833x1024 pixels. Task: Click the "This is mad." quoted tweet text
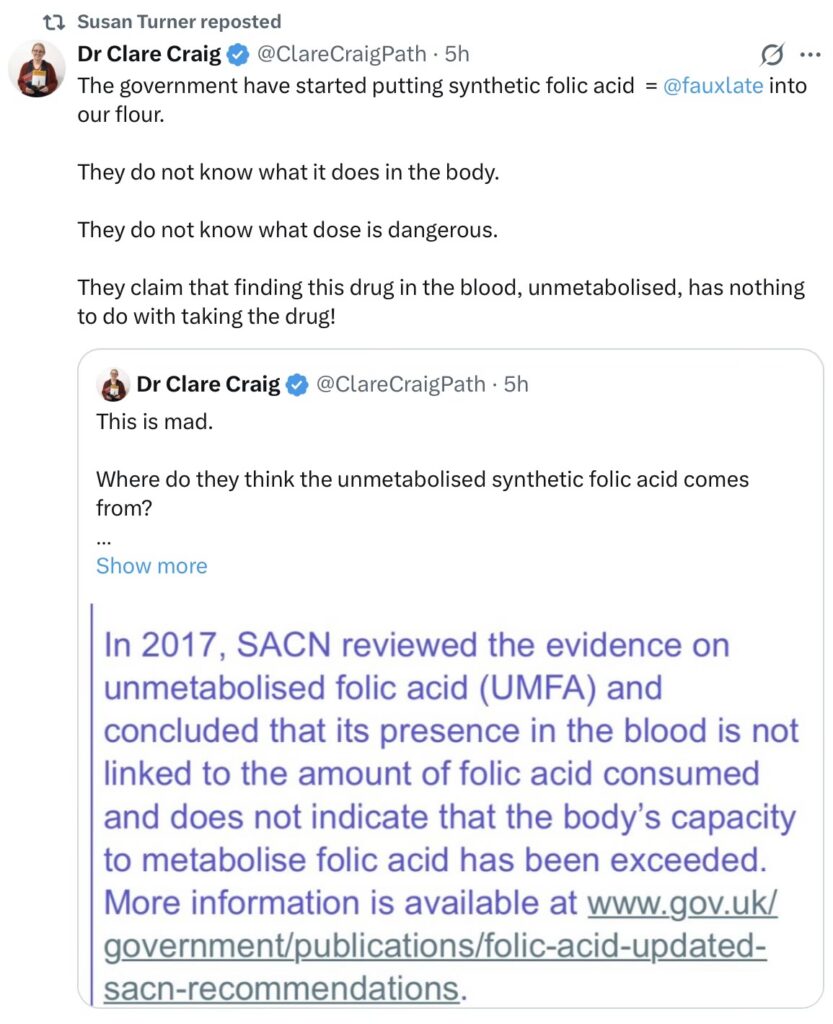coord(154,422)
